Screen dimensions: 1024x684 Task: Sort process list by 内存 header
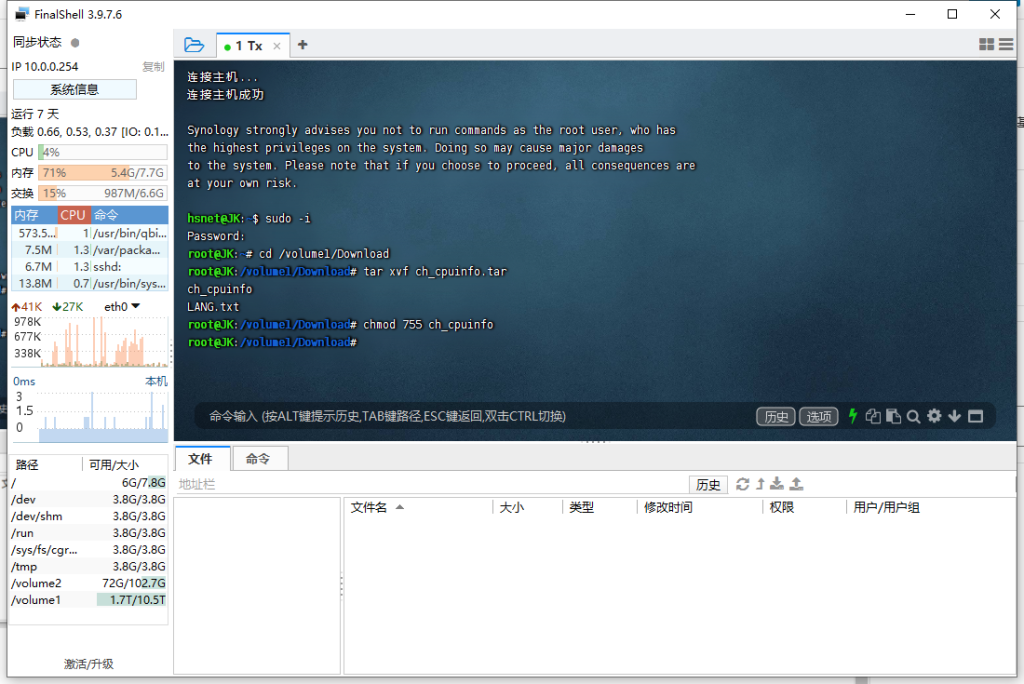(x=34, y=215)
